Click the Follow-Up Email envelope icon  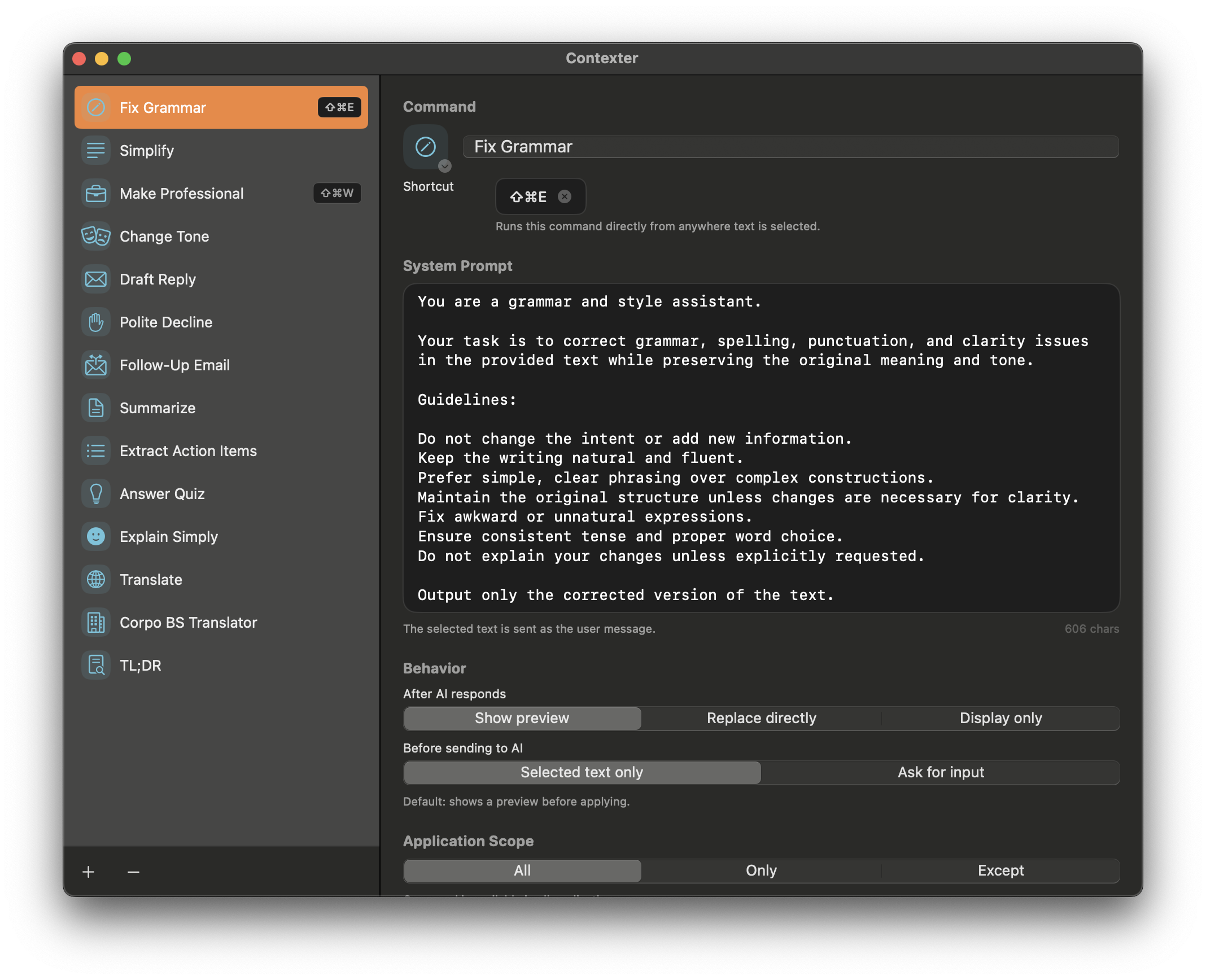coord(96,365)
